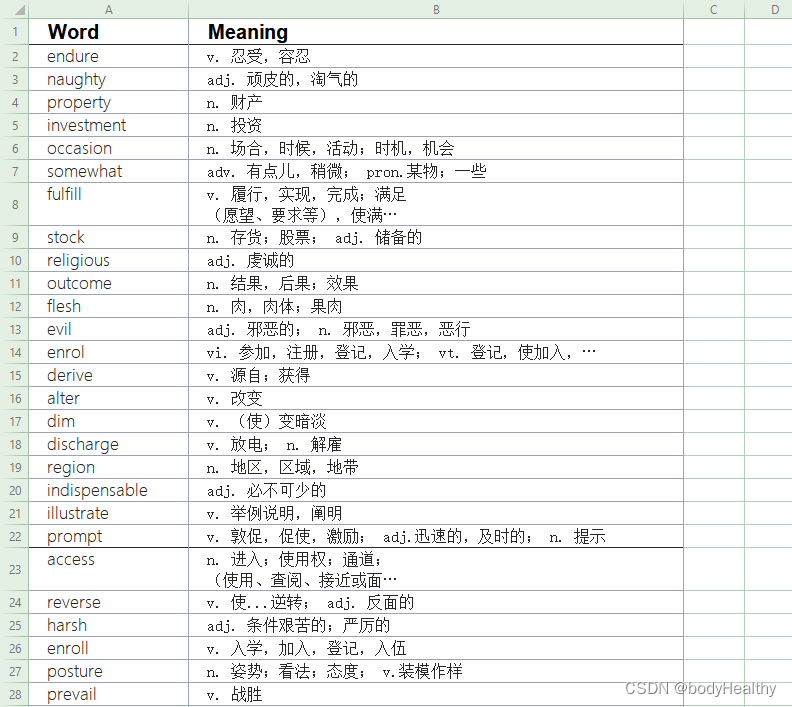Image resolution: width=792 pixels, height=707 pixels.
Task: Select the cell containing 'prevail'
Action: [x=109, y=694]
